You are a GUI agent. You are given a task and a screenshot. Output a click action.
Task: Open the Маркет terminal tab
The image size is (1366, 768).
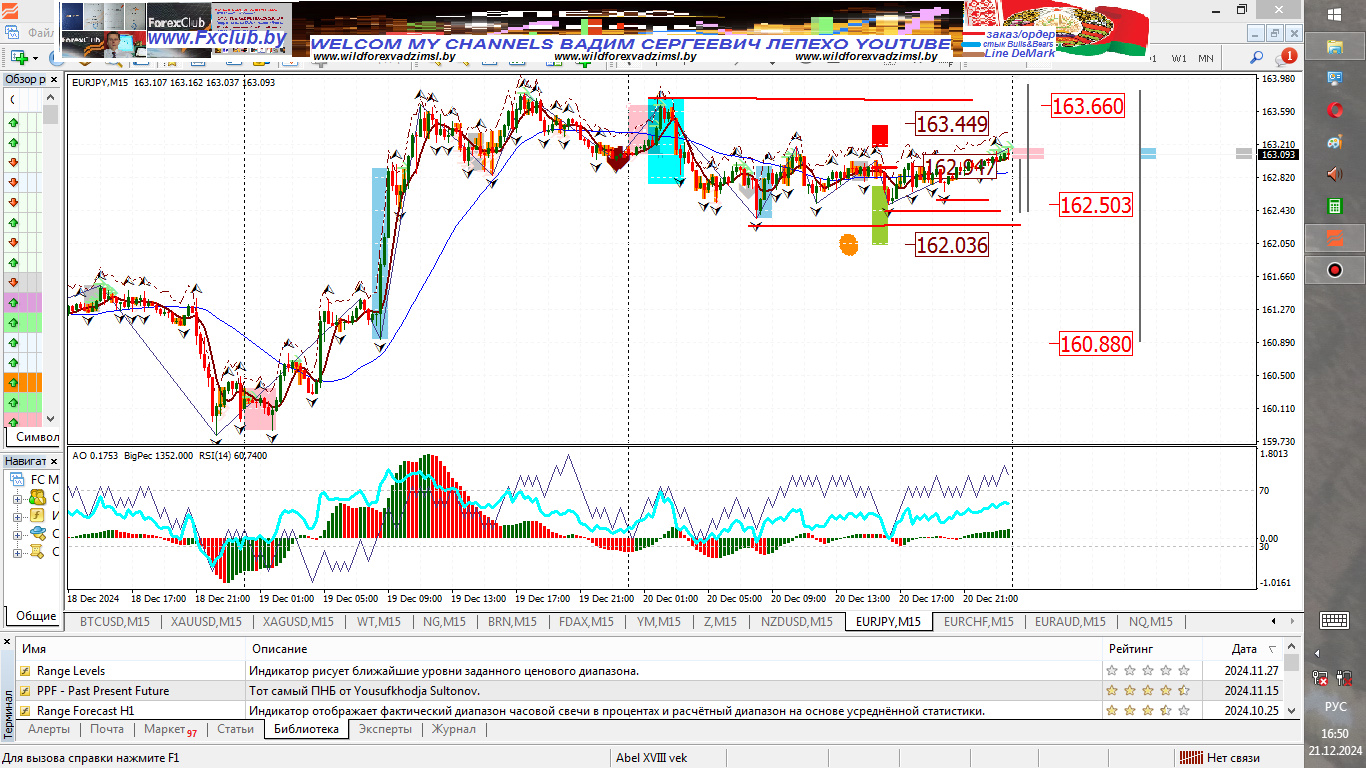(170, 730)
